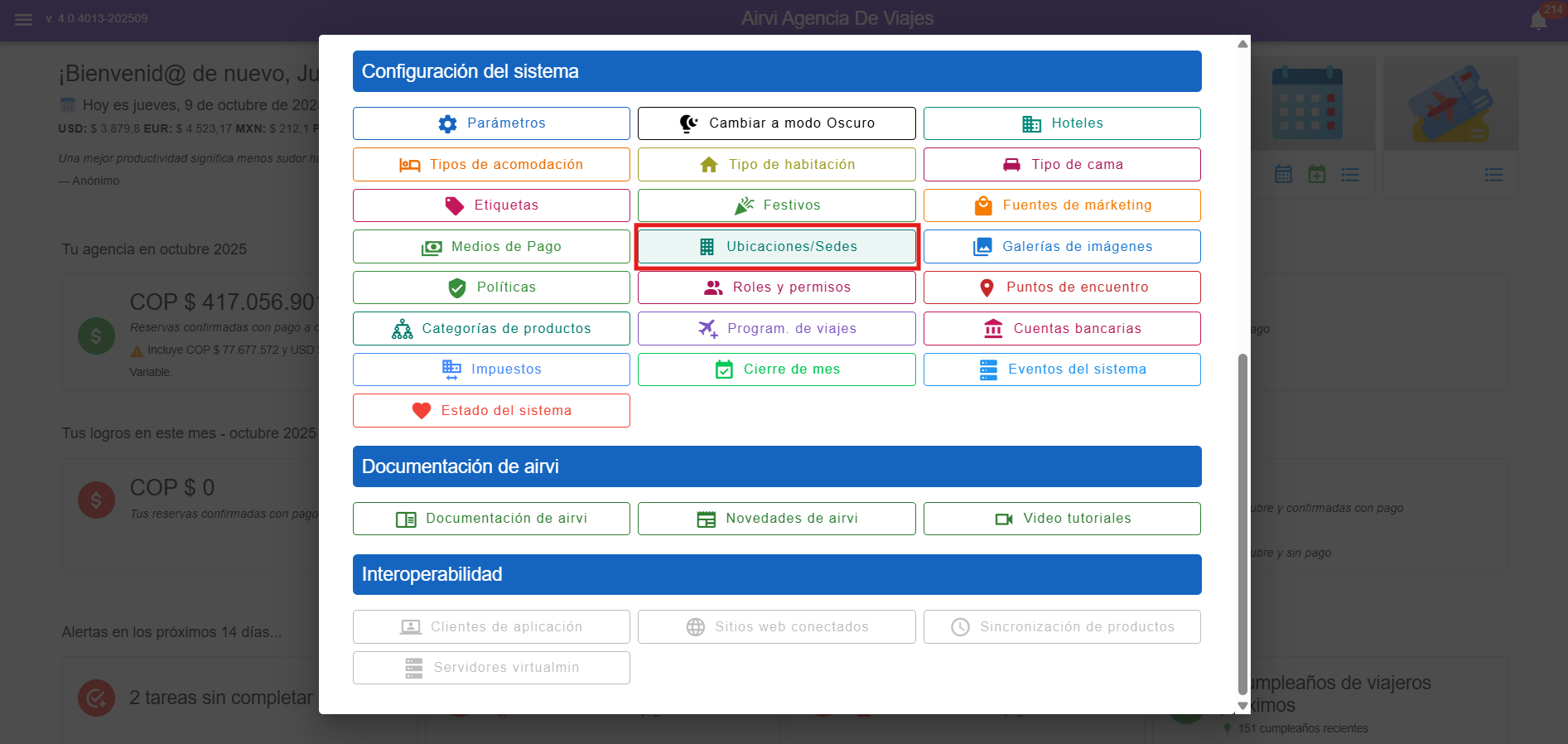Click the Cuentas bancarias bank icon
1568x744 pixels.
(993, 329)
